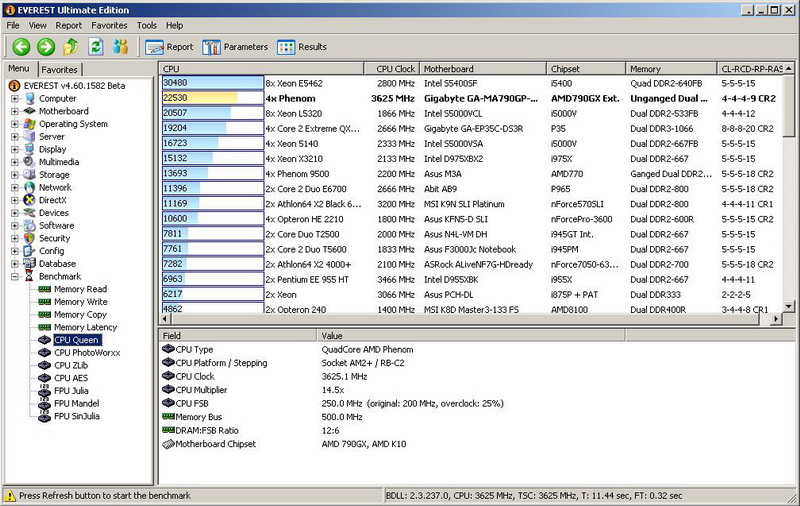Screen dimensions: 800x506
Task: Select the Motherboard Chipset field row
Action: tap(392, 444)
